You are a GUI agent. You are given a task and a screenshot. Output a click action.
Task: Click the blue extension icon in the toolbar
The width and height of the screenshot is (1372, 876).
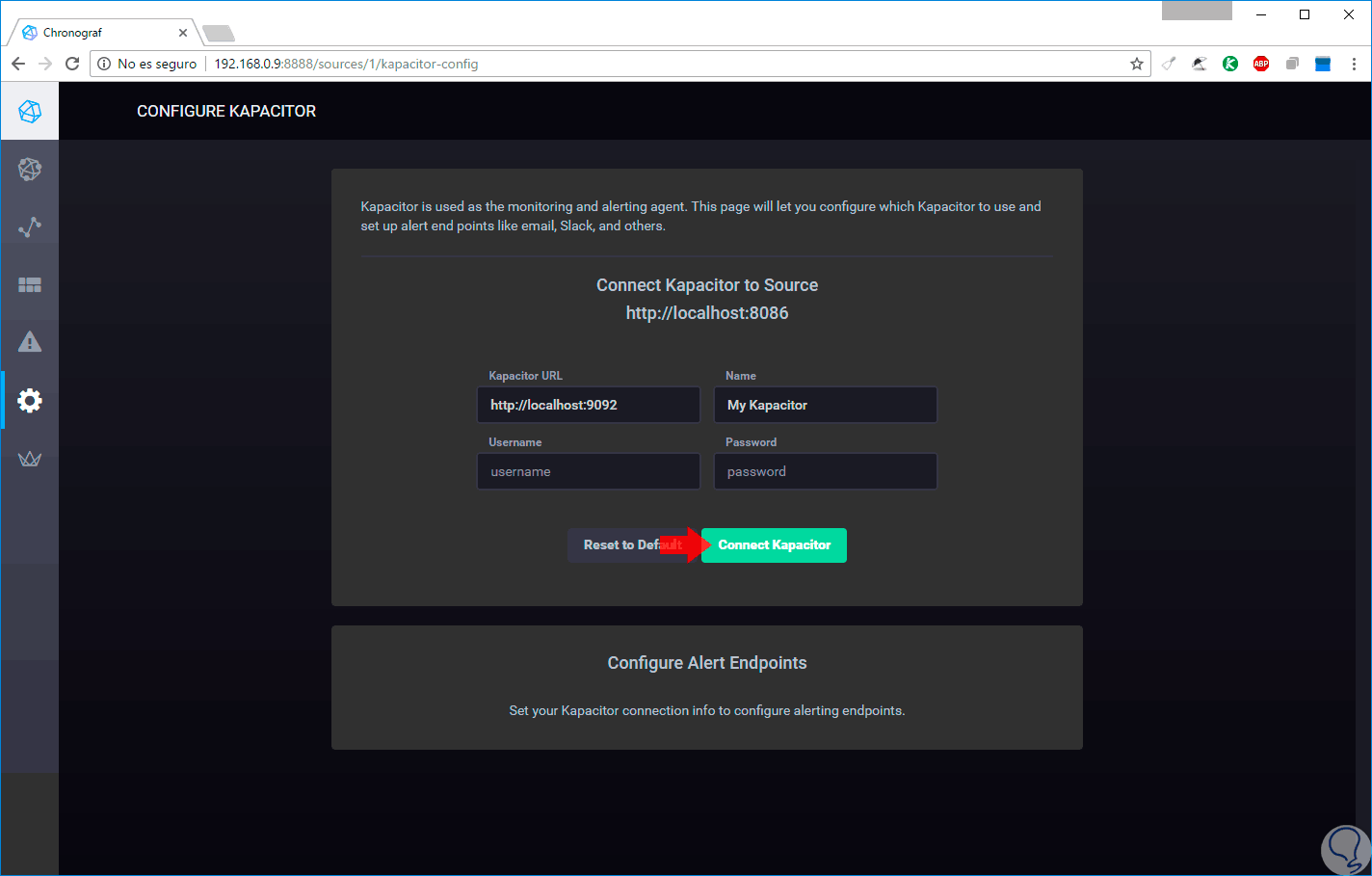(x=1323, y=64)
